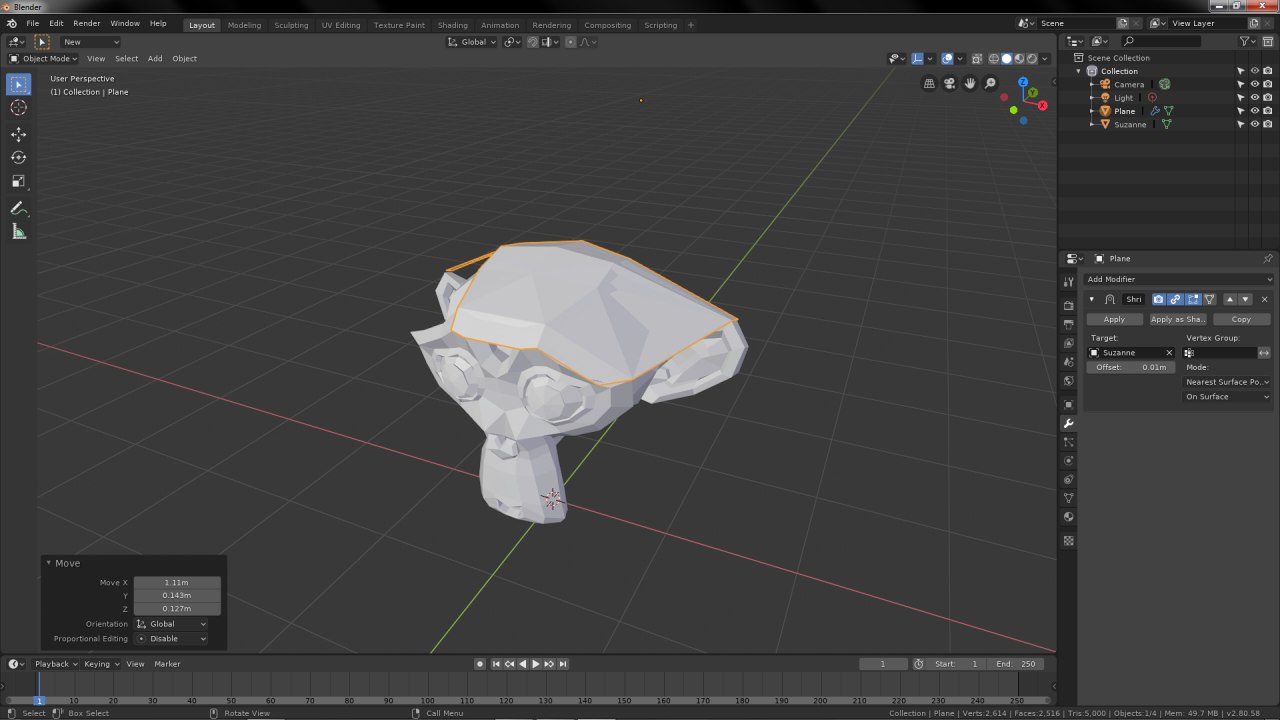Viewport: 1280px width, 720px height.
Task: Open the Object Data mesh tab icon
Action: (x=1068, y=498)
